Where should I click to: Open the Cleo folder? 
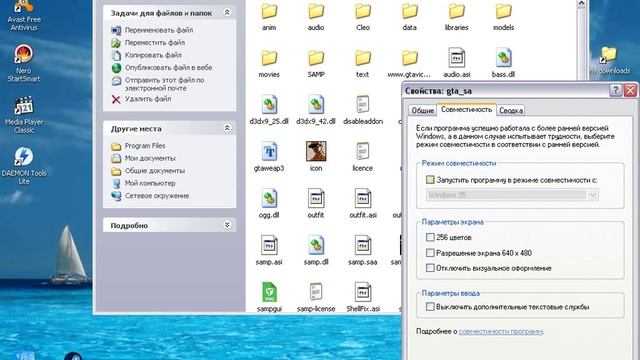click(x=363, y=17)
